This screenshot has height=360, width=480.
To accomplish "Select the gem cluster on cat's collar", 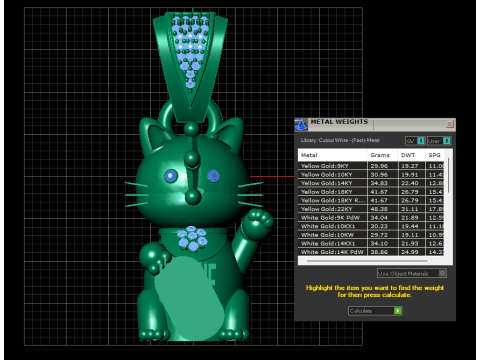I will [x=193, y=238].
